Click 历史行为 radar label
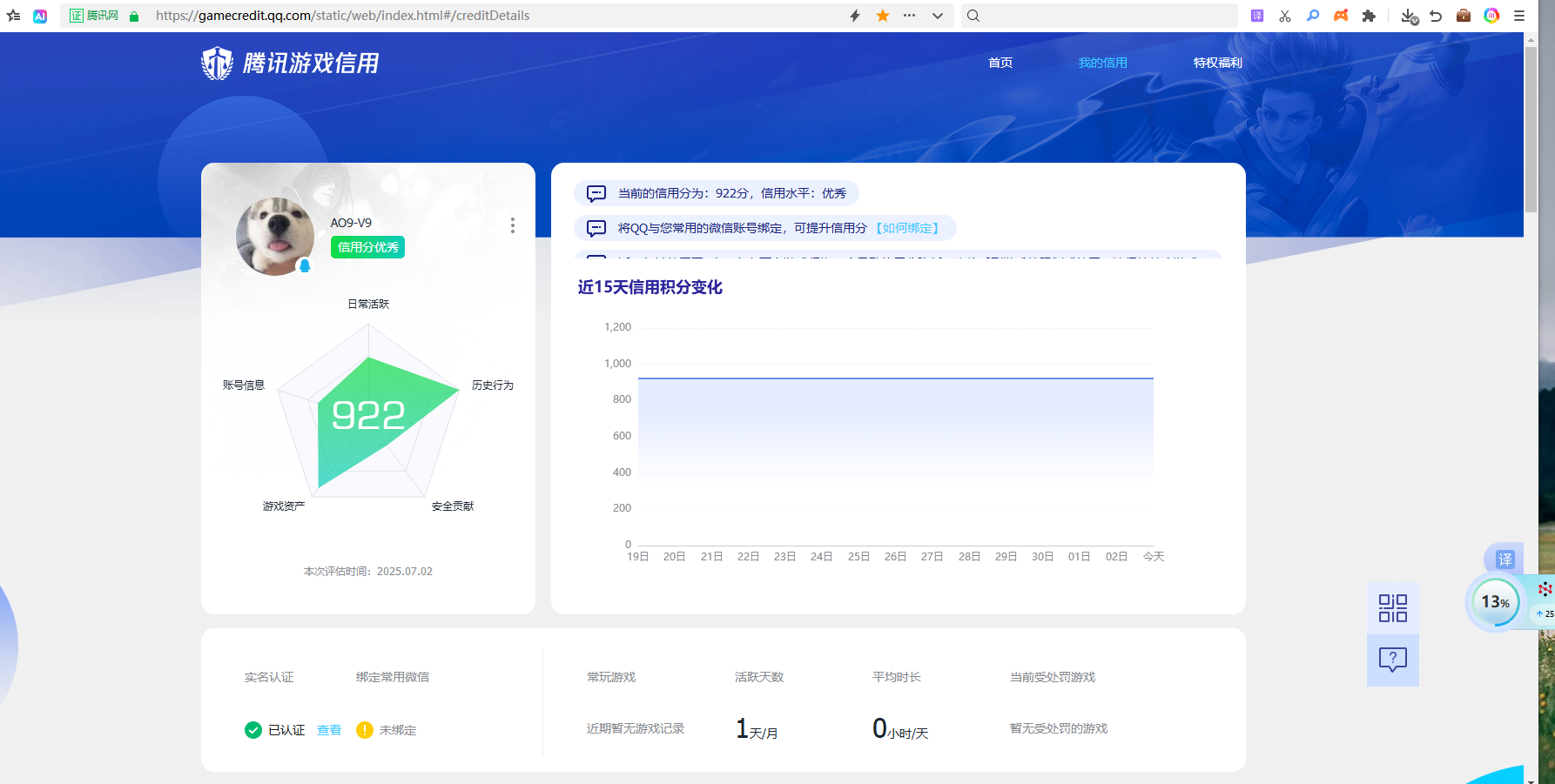Image resolution: width=1555 pixels, height=784 pixels. point(493,385)
